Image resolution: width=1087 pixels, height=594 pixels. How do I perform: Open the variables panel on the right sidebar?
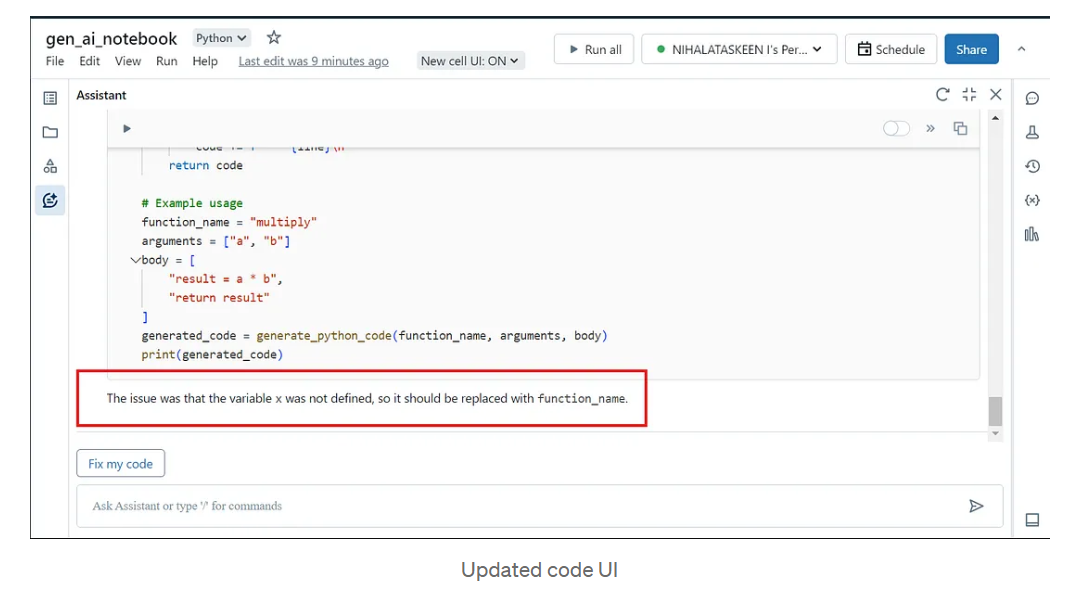1032,200
